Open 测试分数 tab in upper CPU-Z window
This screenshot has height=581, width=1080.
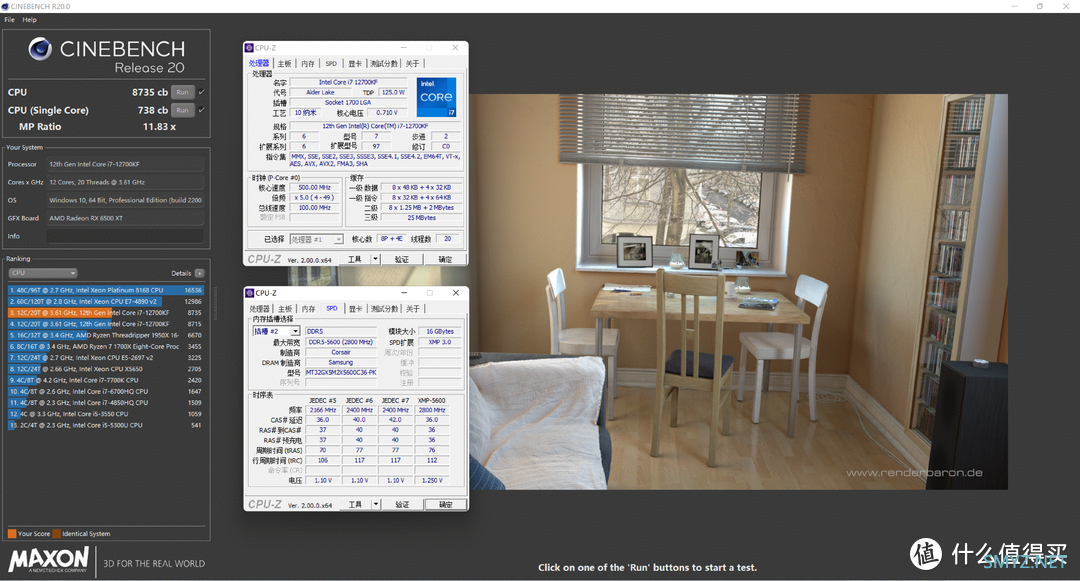384,63
